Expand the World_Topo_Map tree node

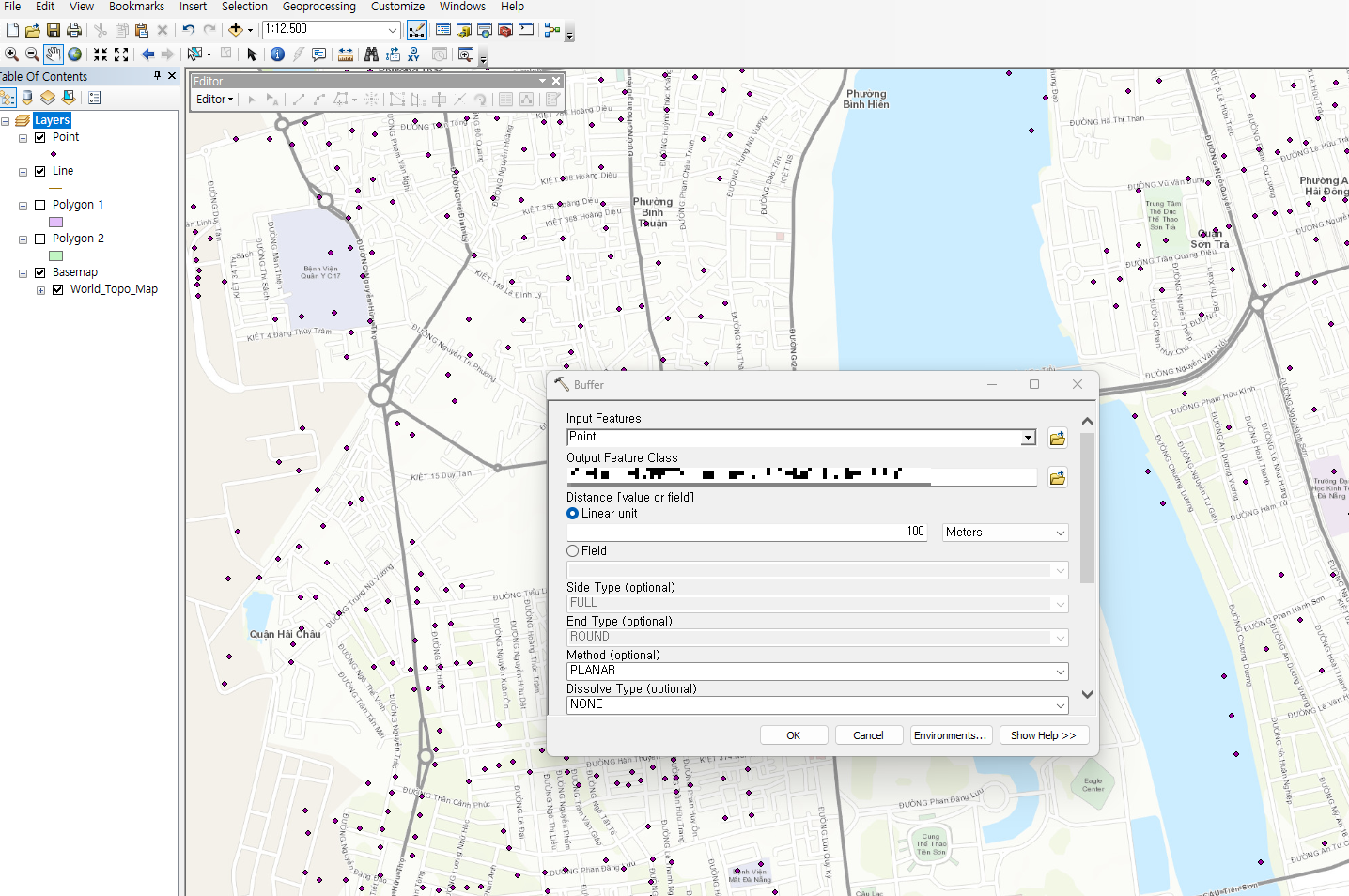tap(40, 290)
